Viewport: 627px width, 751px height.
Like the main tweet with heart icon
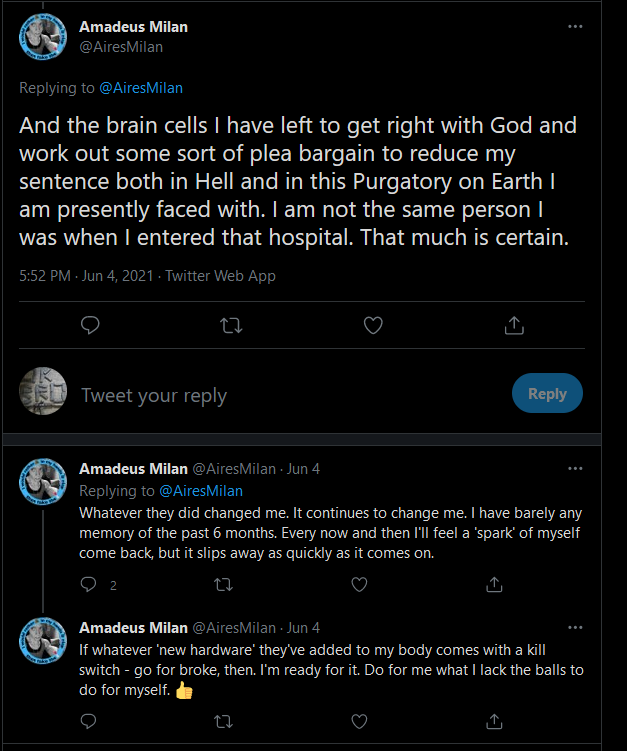pyautogui.click(x=373, y=325)
